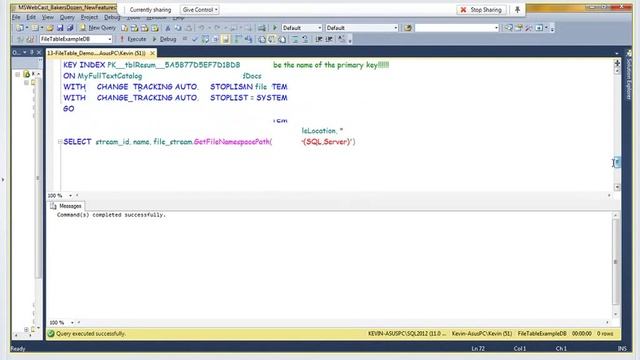The height and width of the screenshot is (360, 640).
Task: Click Stop Sharing in the sharing bar
Action: 482,9
